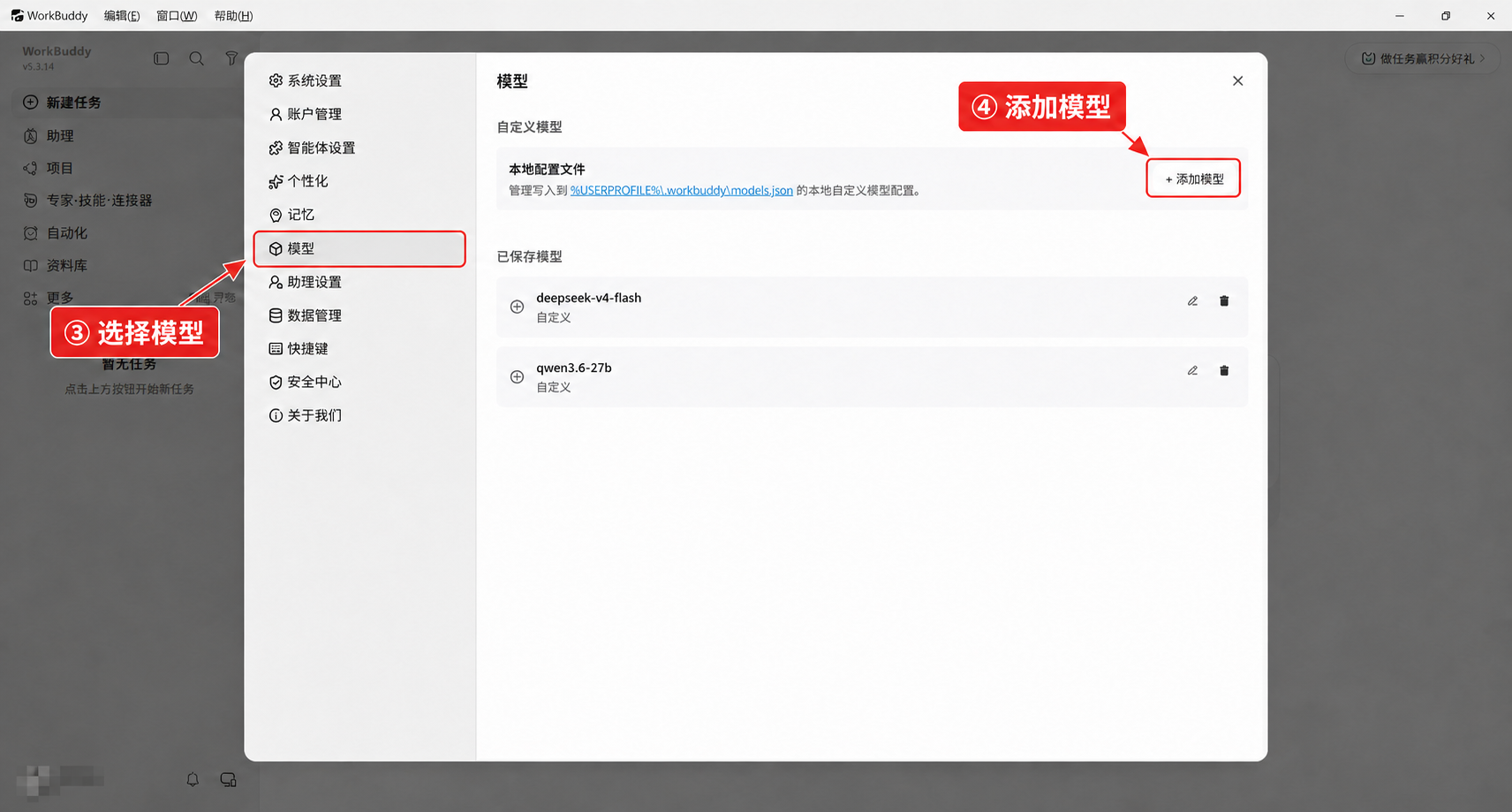The height and width of the screenshot is (812, 1512).
Task: Edit the qwen3.6-27b model entry
Action: [x=1192, y=371]
